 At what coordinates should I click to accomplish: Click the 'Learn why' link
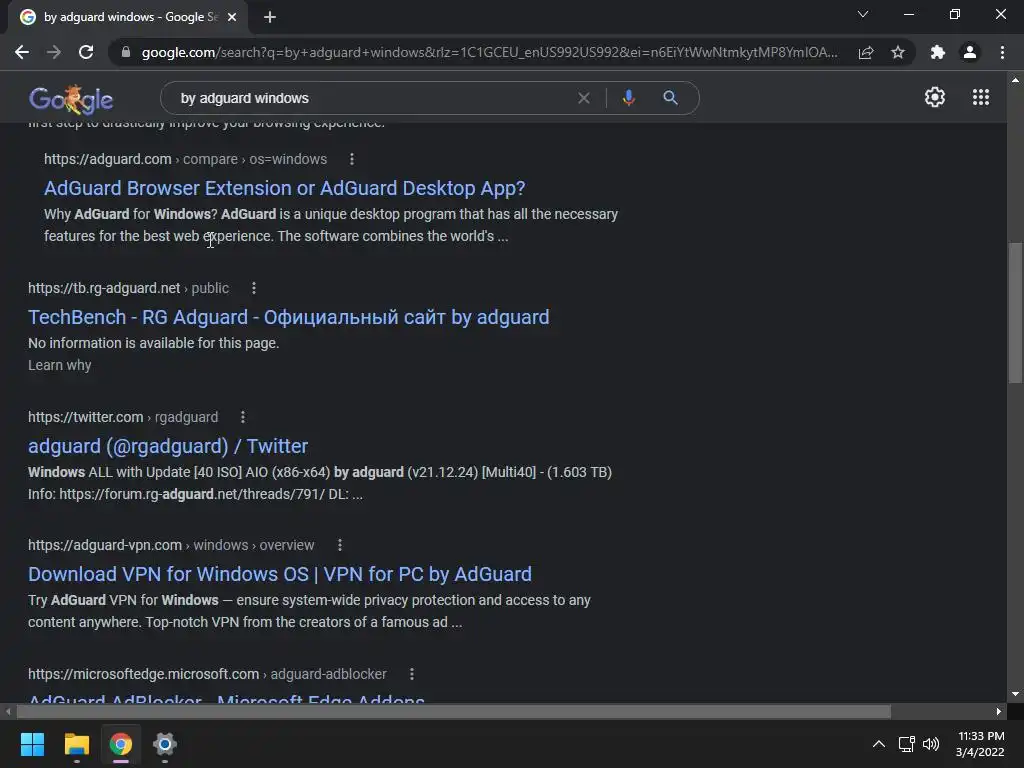59,365
